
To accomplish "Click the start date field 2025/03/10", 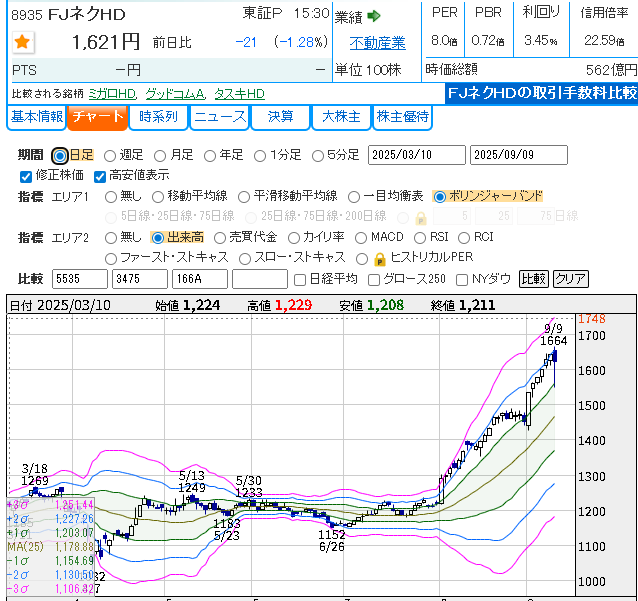I will click(x=415, y=155).
